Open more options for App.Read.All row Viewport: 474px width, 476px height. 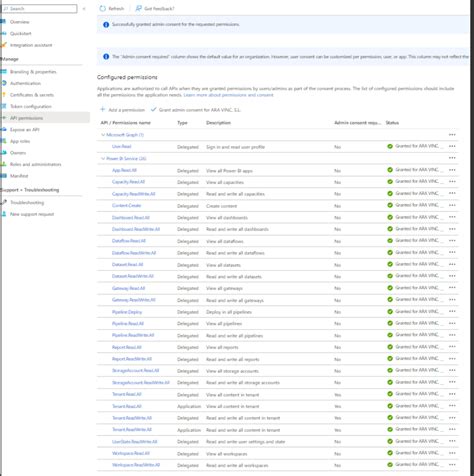point(452,170)
